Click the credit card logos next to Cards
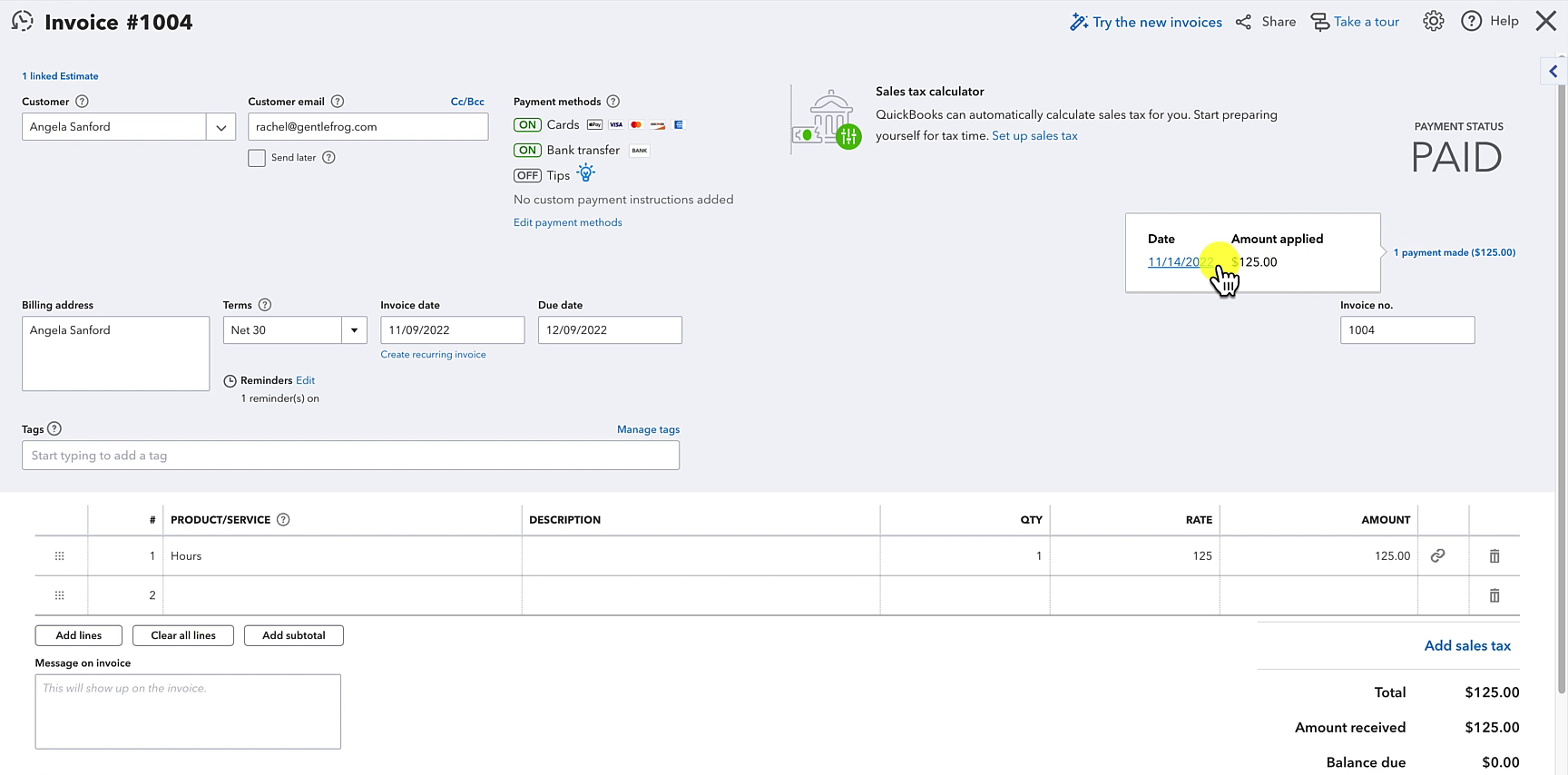Viewport: 1568px width, 775px height. 635,124
